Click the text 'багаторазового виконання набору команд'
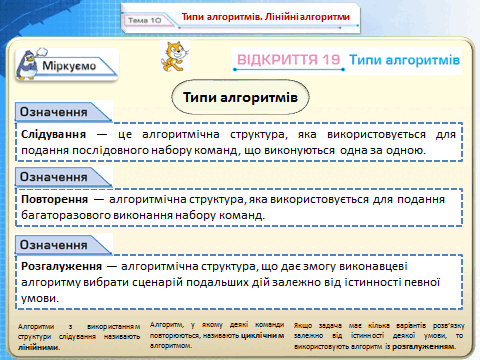This screenshot has width=480, height=360. point(143,215)
